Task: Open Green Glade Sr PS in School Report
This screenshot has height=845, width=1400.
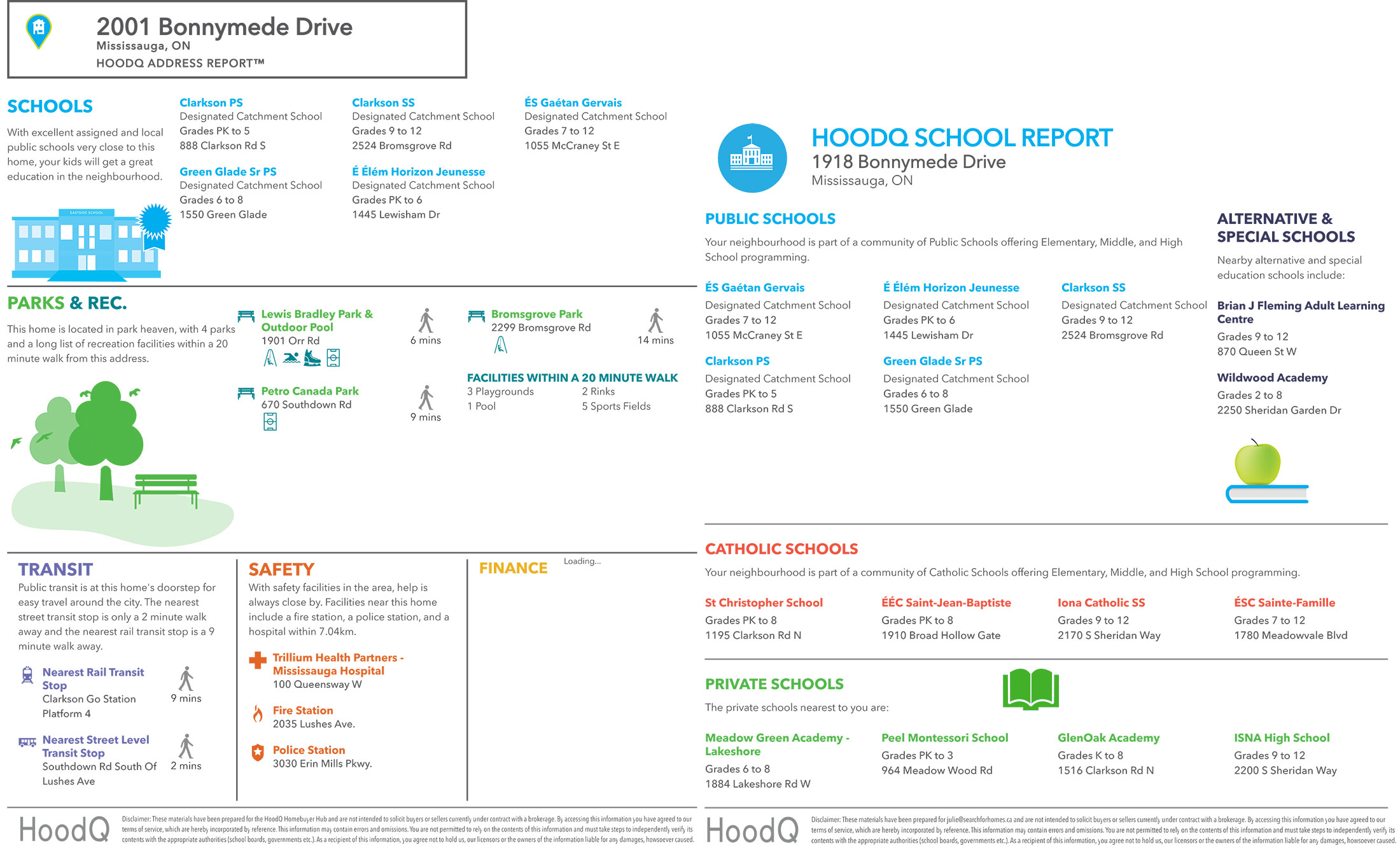Action: 933,361
